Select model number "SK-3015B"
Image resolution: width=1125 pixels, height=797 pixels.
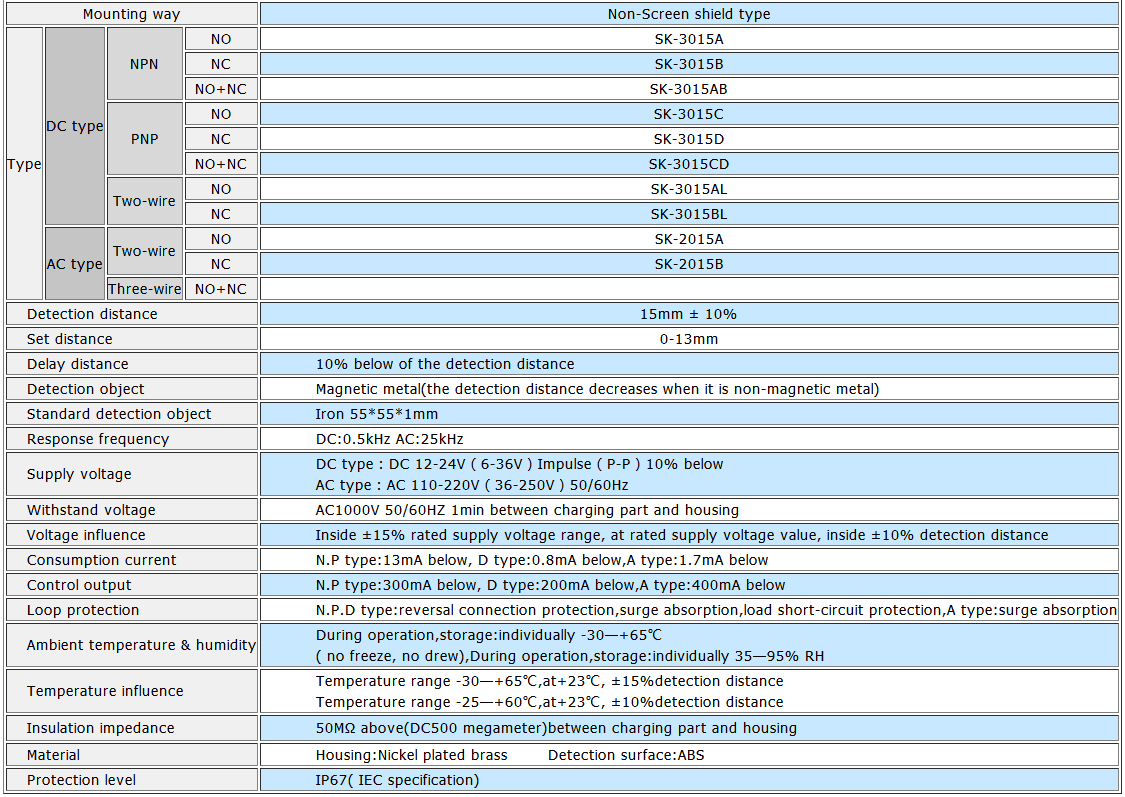tap(689, 65)
